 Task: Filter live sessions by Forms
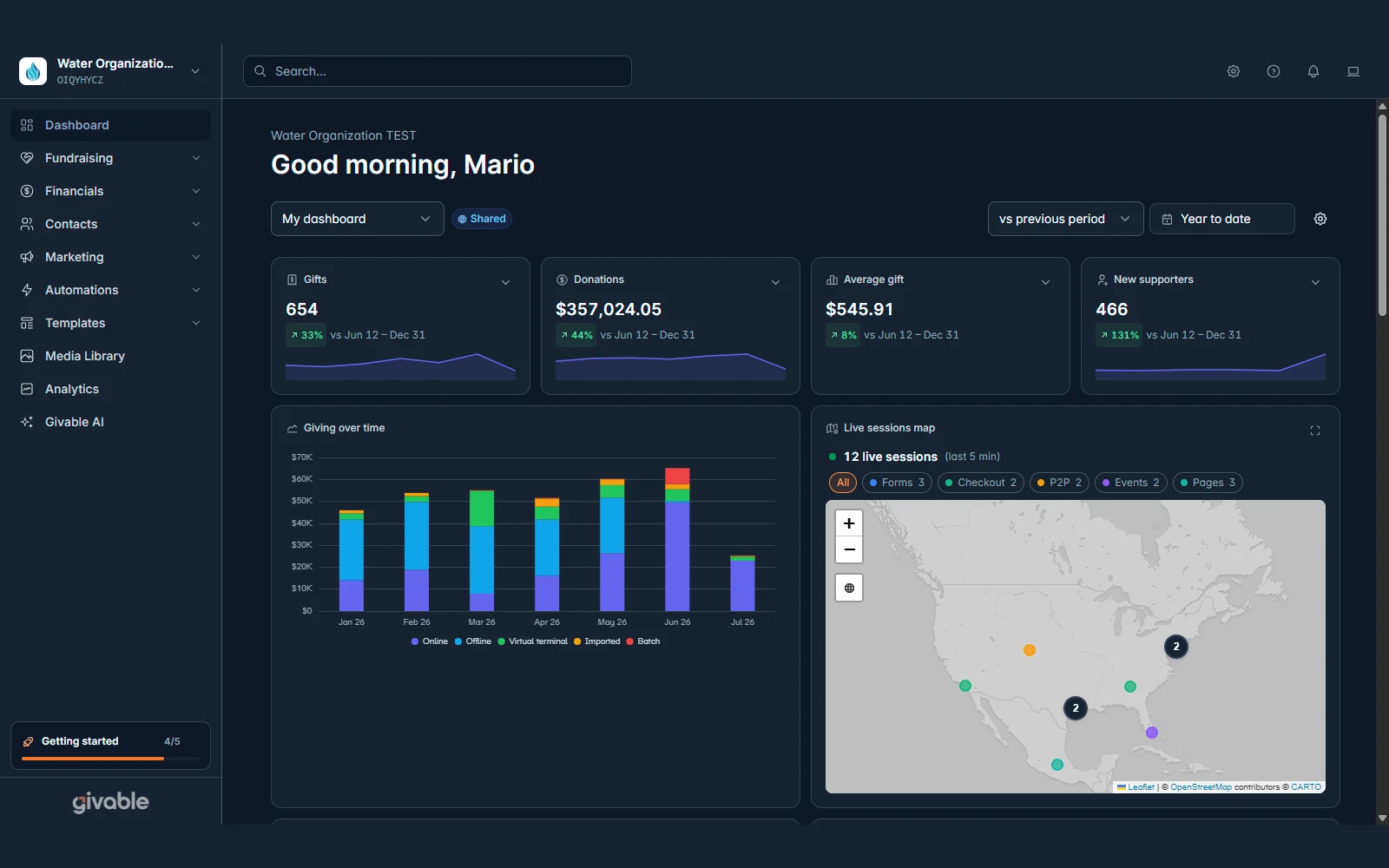tap(898, 483)
